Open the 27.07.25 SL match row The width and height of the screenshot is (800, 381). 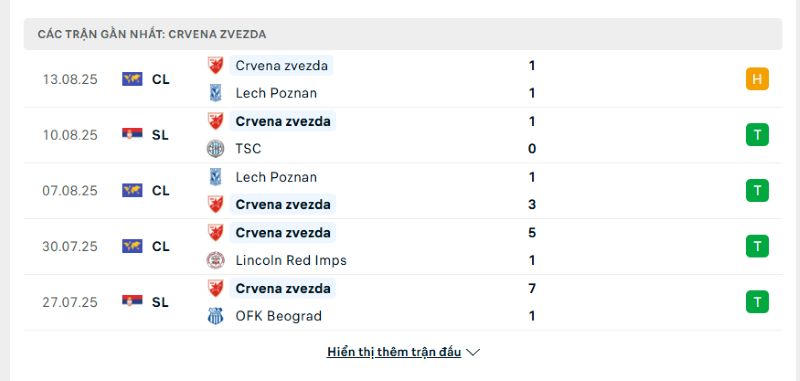pos(403,302)
